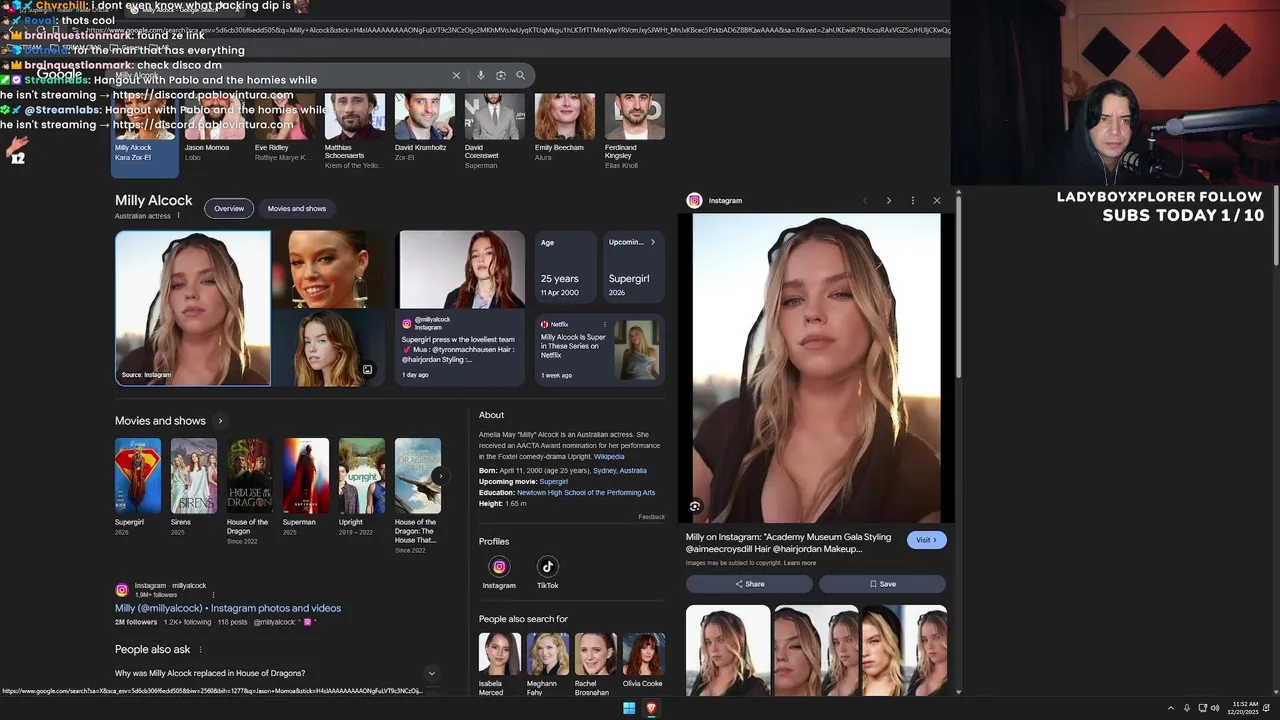Open the Sydney, Australia link
This screenshot has height=720, width=1280.
click(620, 470)
